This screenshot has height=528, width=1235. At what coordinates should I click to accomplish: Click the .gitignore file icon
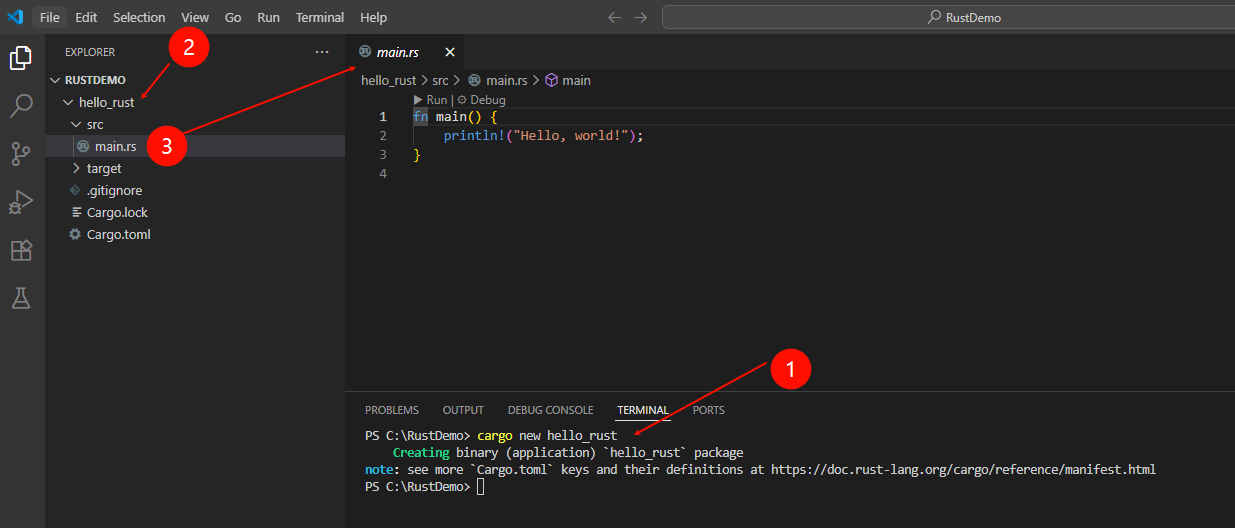point(75,190)
